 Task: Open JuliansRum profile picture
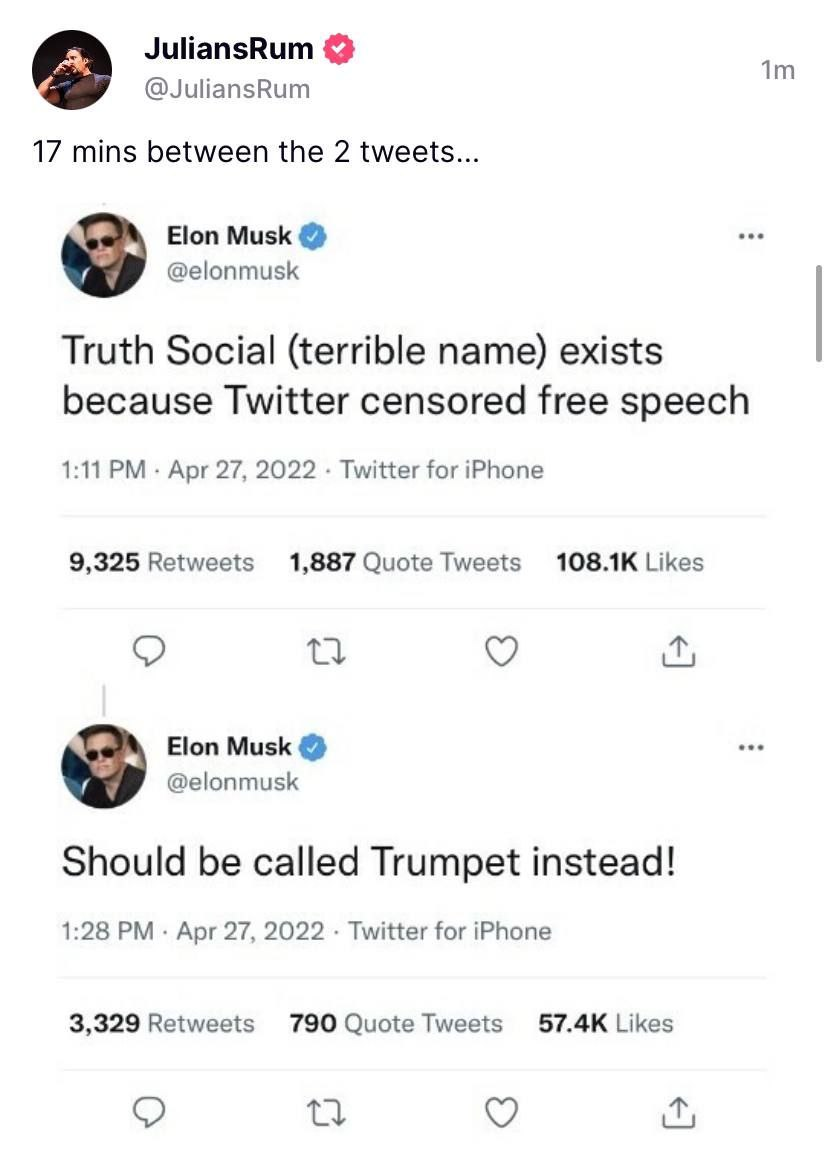pos(72,69)
